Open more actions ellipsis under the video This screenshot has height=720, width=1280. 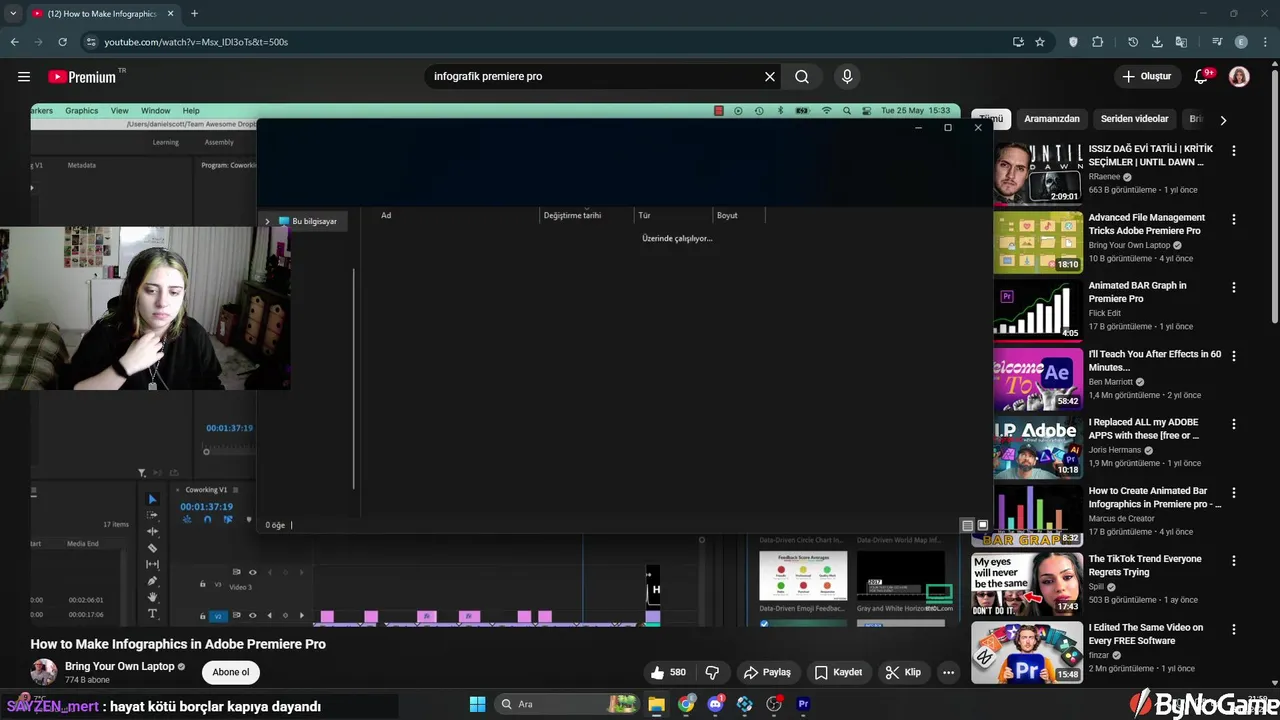(948, 672)
